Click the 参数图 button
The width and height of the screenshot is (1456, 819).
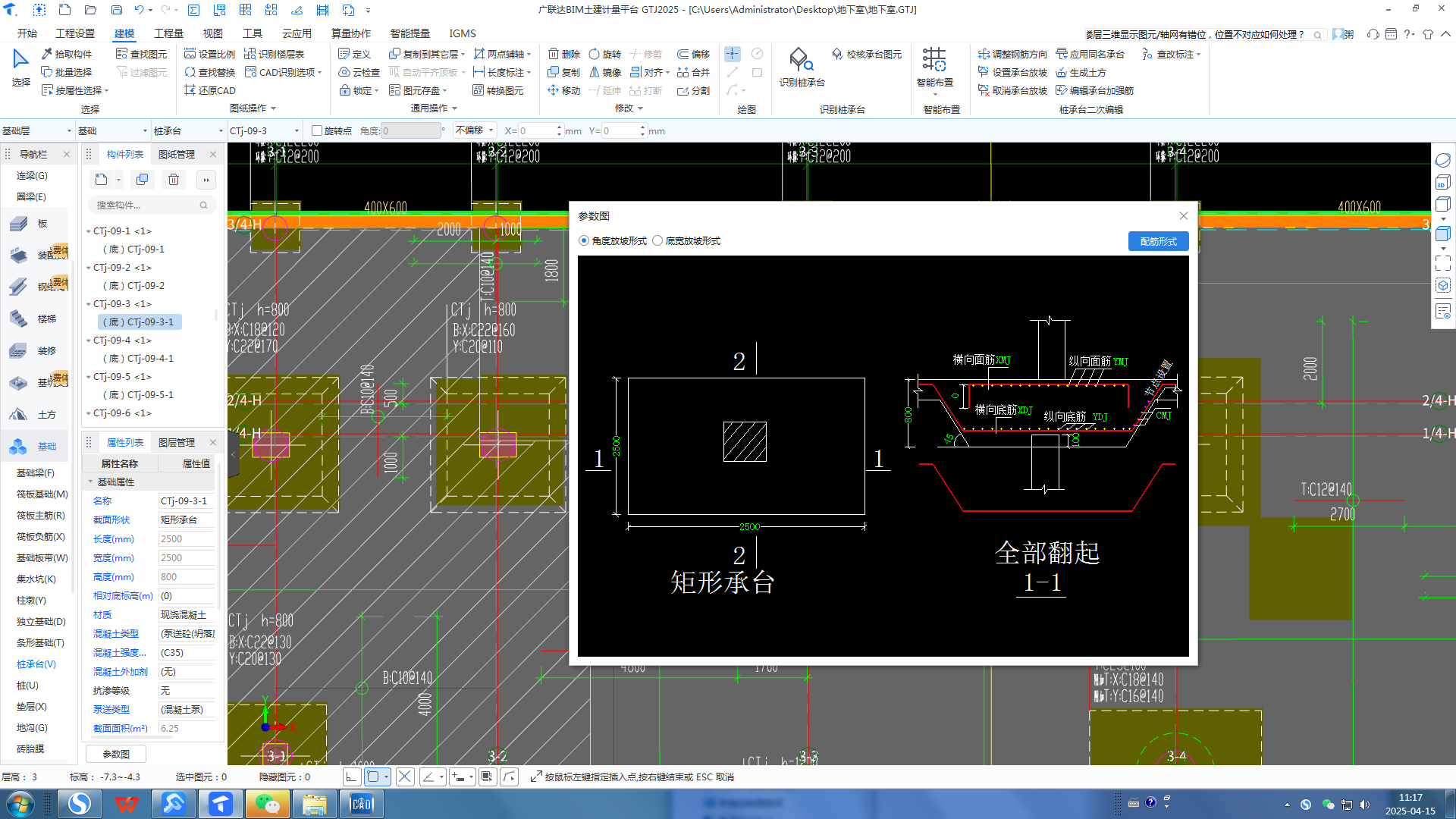point(116,754)
